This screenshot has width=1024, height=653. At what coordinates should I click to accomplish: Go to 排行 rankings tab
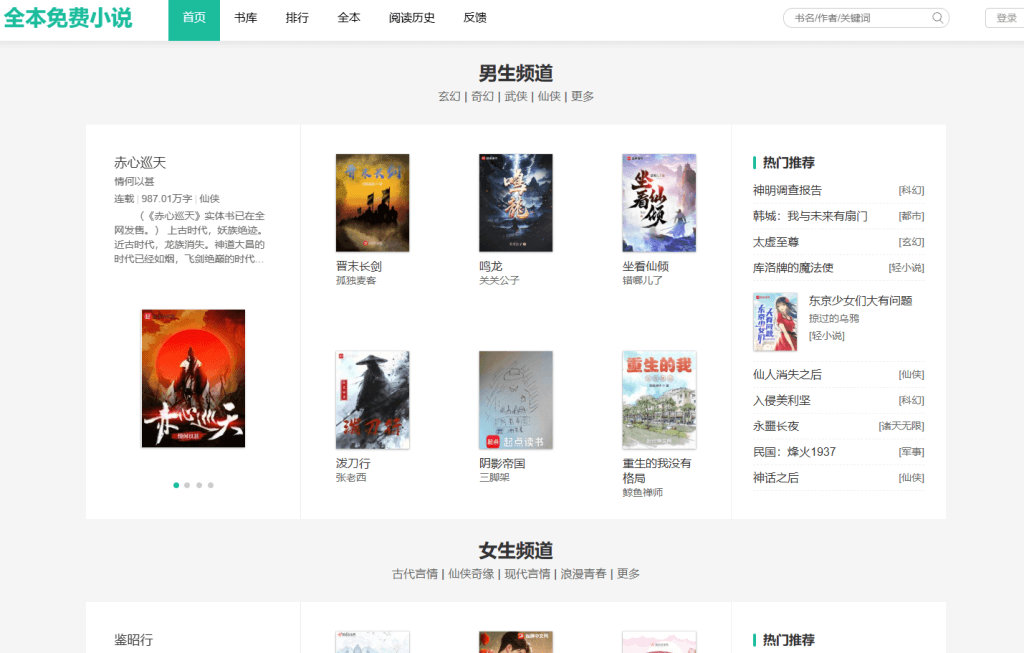click(x=297, y=18)
